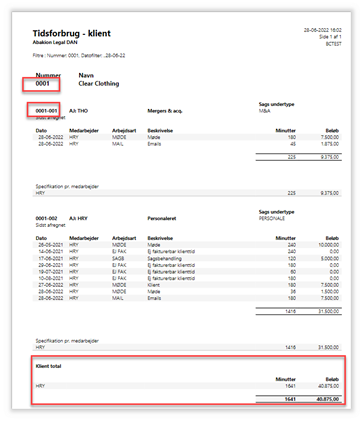
Task: Click the Klient description row dated 27-06-2022
Action: pyautogui.click(x=187, y=285)
